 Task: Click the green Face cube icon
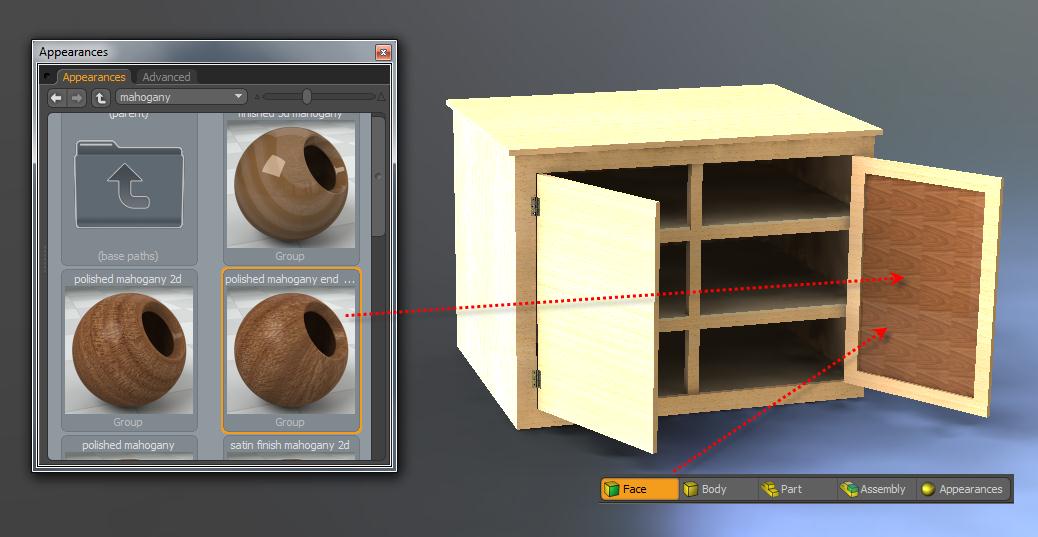click(x=611, y=489)
